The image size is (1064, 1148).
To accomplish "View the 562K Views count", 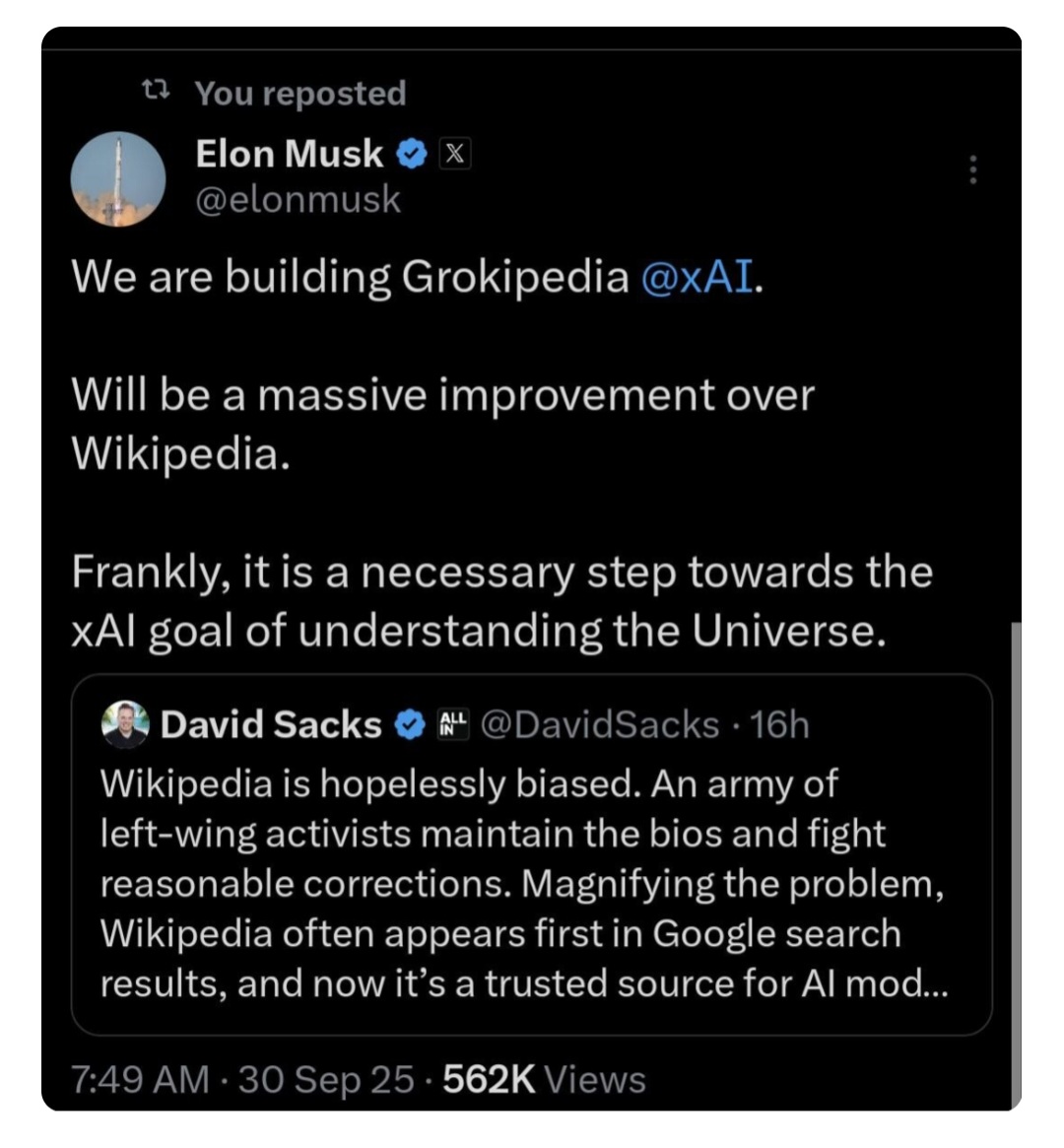I will (544, 1080).
